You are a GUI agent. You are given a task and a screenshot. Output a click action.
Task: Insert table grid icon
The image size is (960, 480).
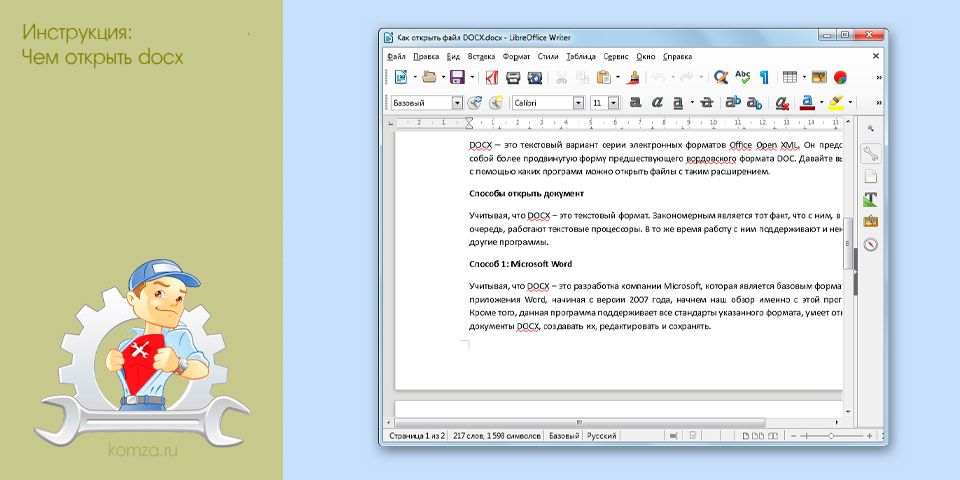[x=790, y=77]
